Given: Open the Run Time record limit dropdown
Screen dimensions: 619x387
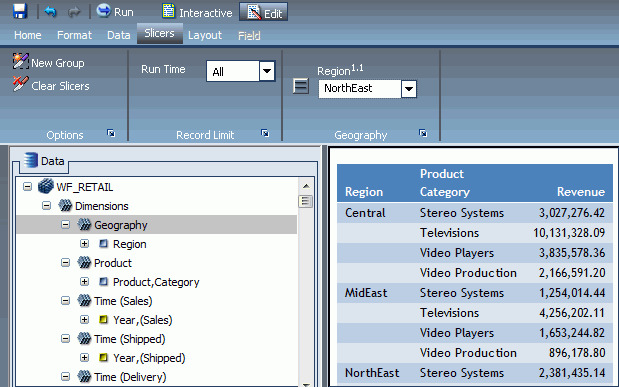Looking at the screenshot, I should tap(267, 71).
